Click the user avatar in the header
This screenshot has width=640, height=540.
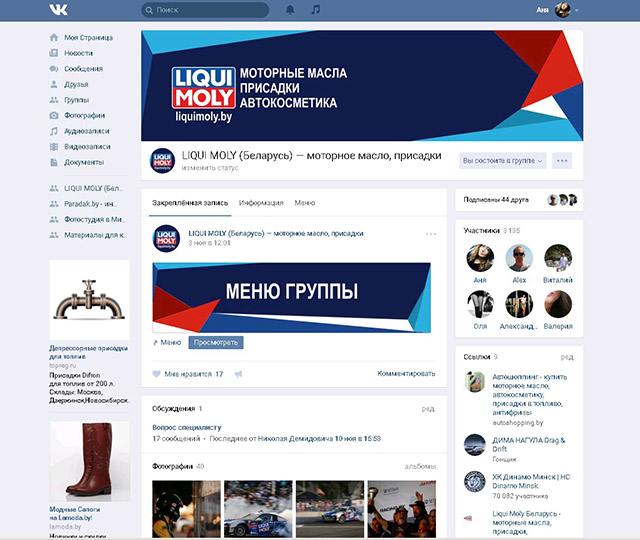(x=562, y=10)
